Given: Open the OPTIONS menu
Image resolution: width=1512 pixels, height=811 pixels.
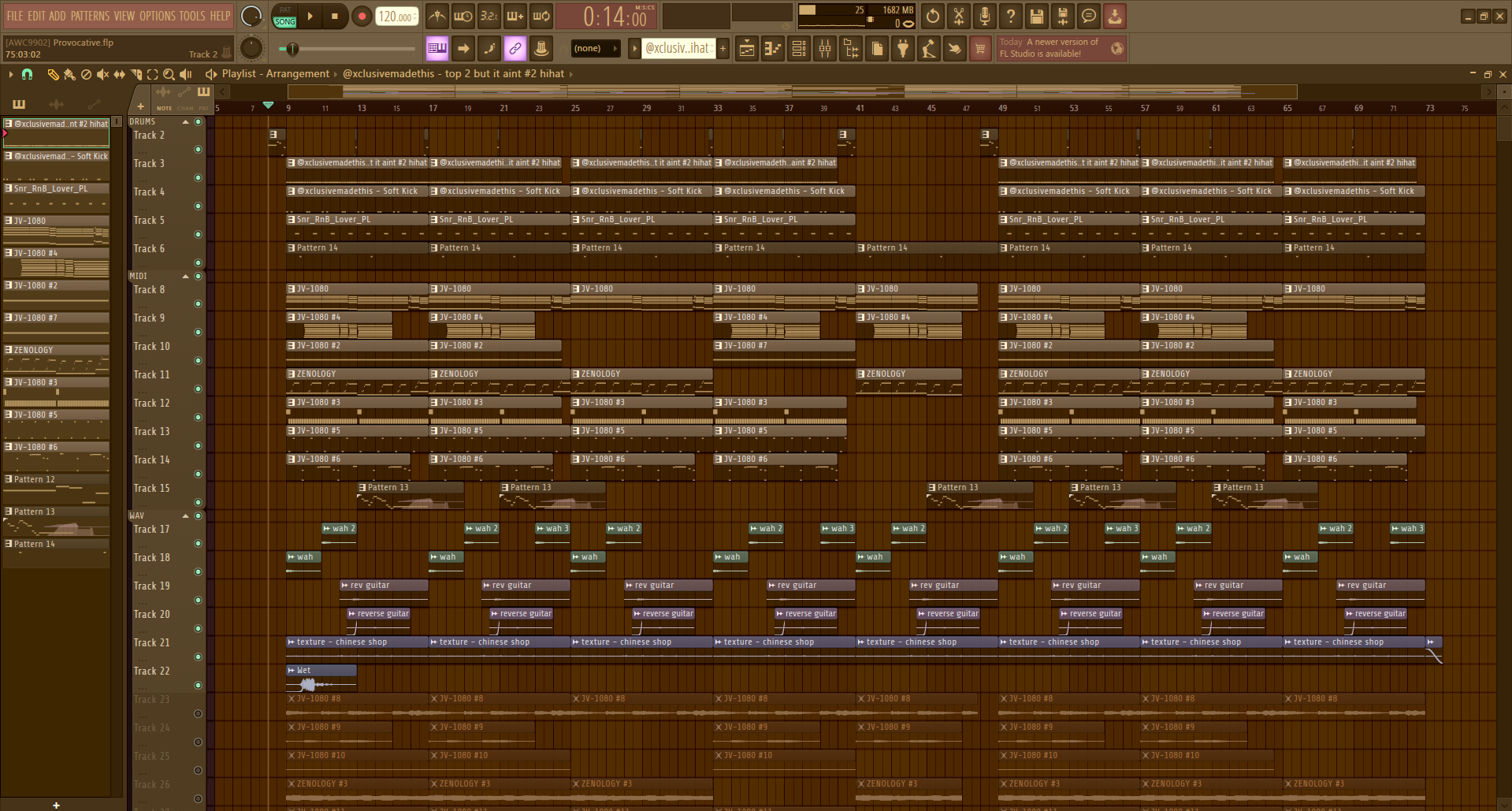Looking at the screenshot, I should [158, 16].
